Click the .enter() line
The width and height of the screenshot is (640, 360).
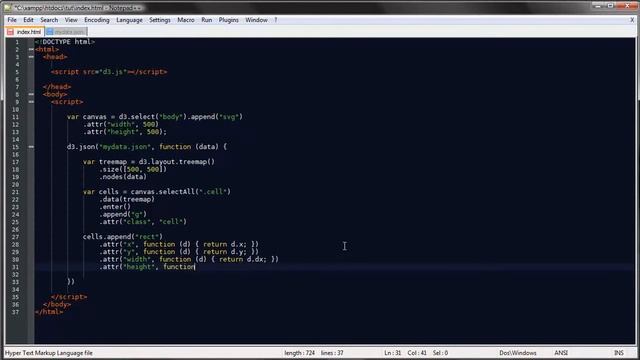coord(115,207)
